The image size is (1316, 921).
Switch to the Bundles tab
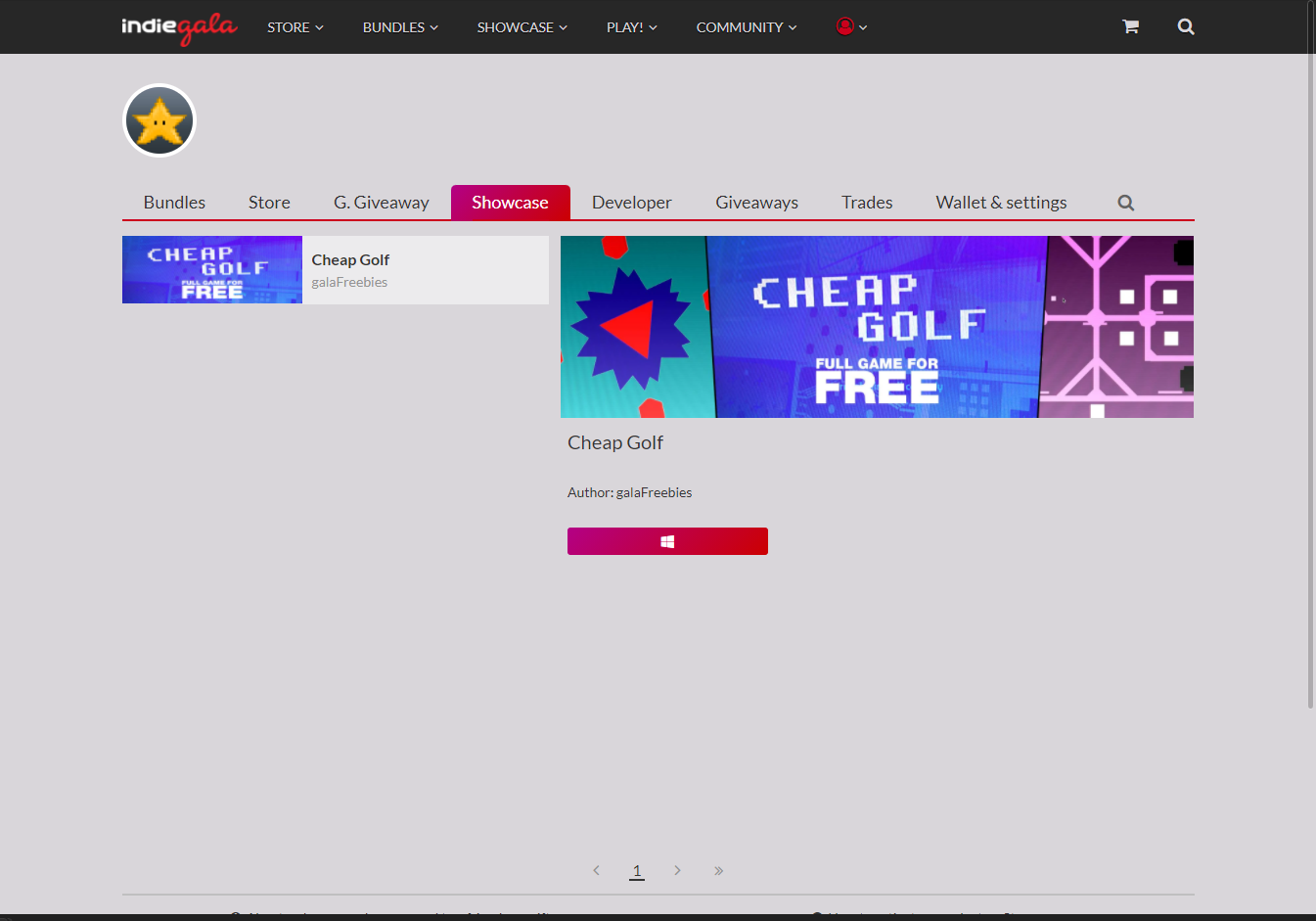tap(174, 203)
